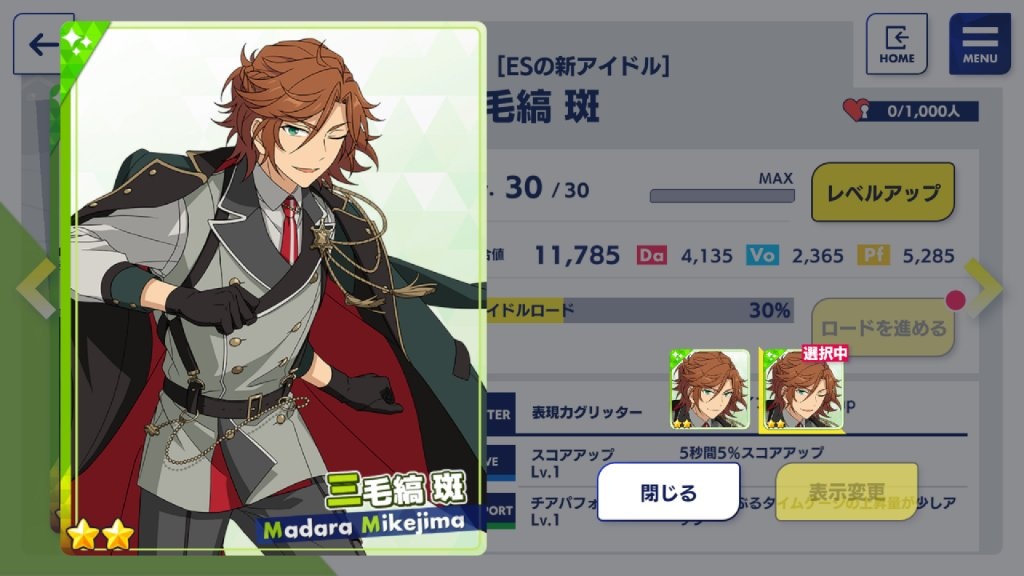Tap the Da dance stat badge

point(651,255)
